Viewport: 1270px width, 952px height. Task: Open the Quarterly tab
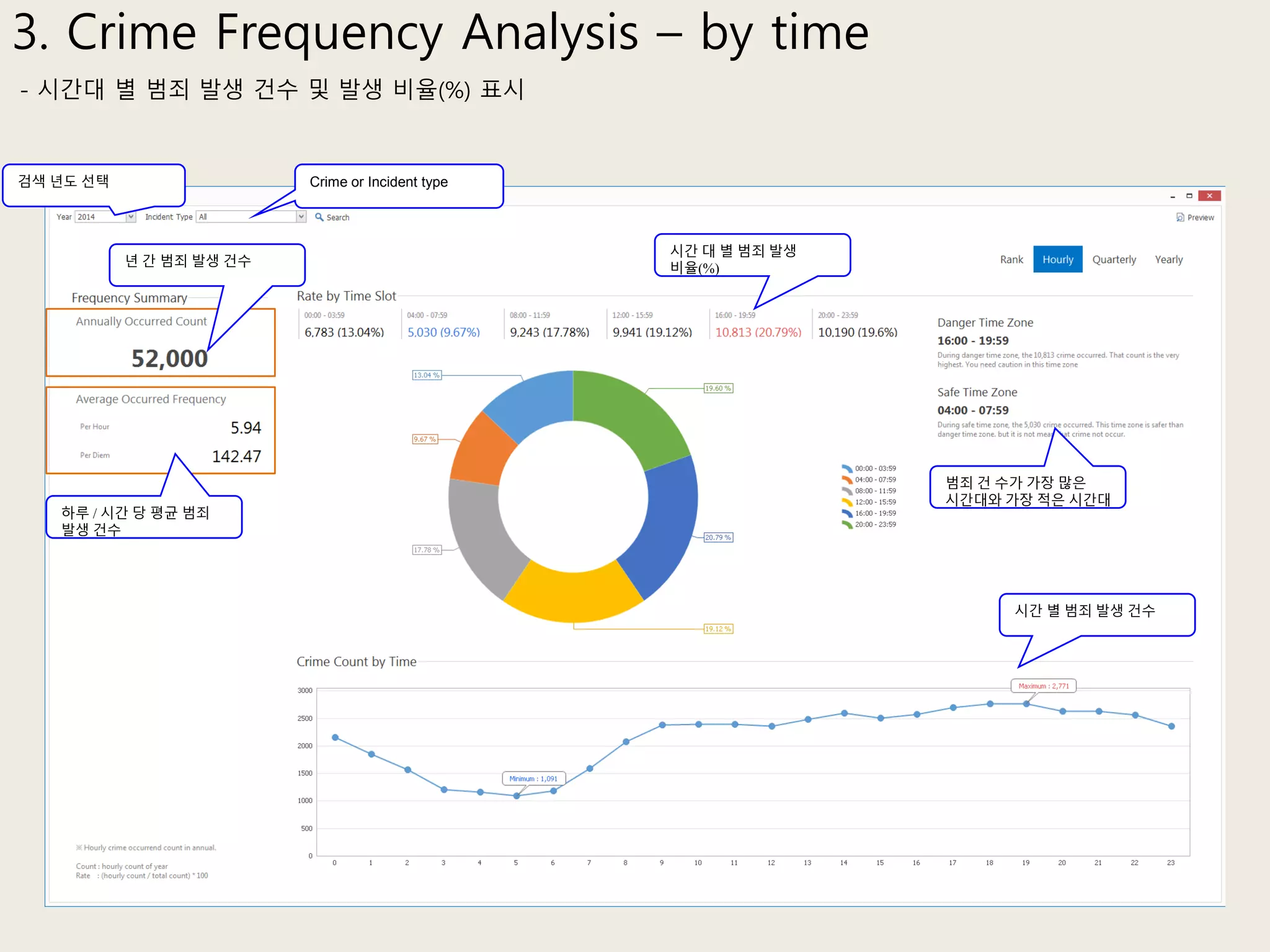1114,260
